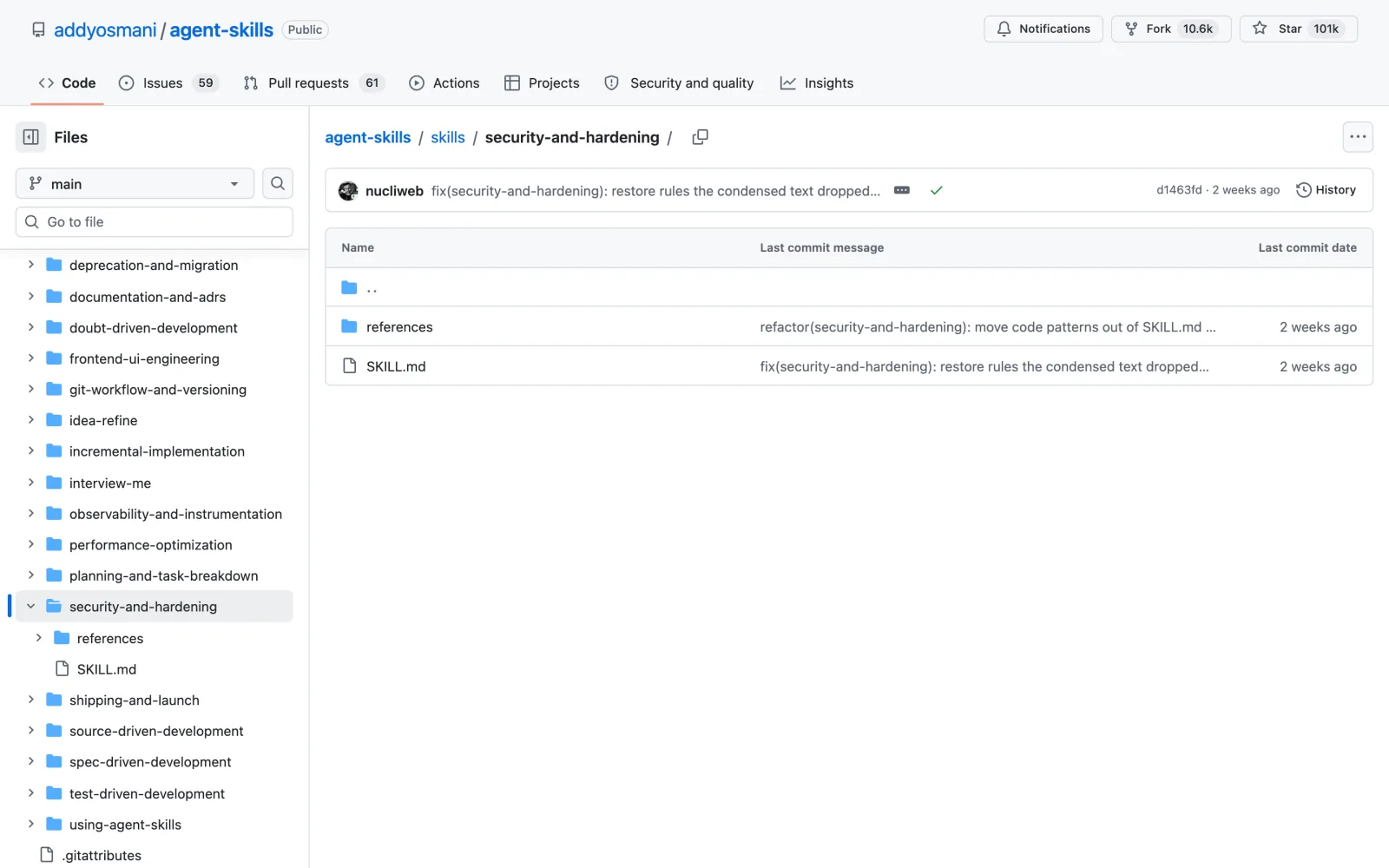Expand deprecation-and-migration folder chevron

(31, 265)
